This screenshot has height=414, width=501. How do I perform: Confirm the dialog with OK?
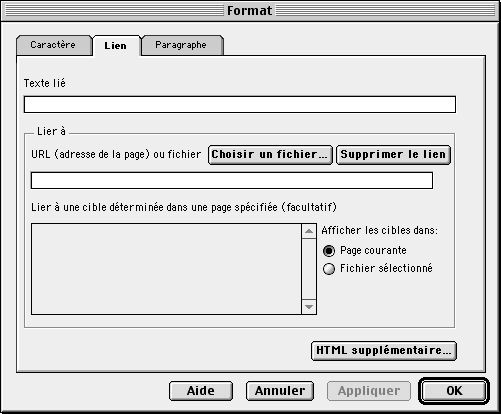click(x=454, y=391)
